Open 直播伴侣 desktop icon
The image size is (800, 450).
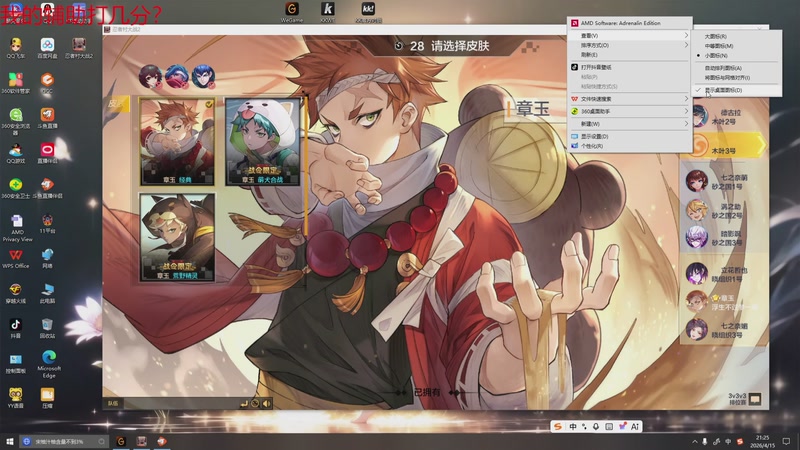(x=47, y=153)
